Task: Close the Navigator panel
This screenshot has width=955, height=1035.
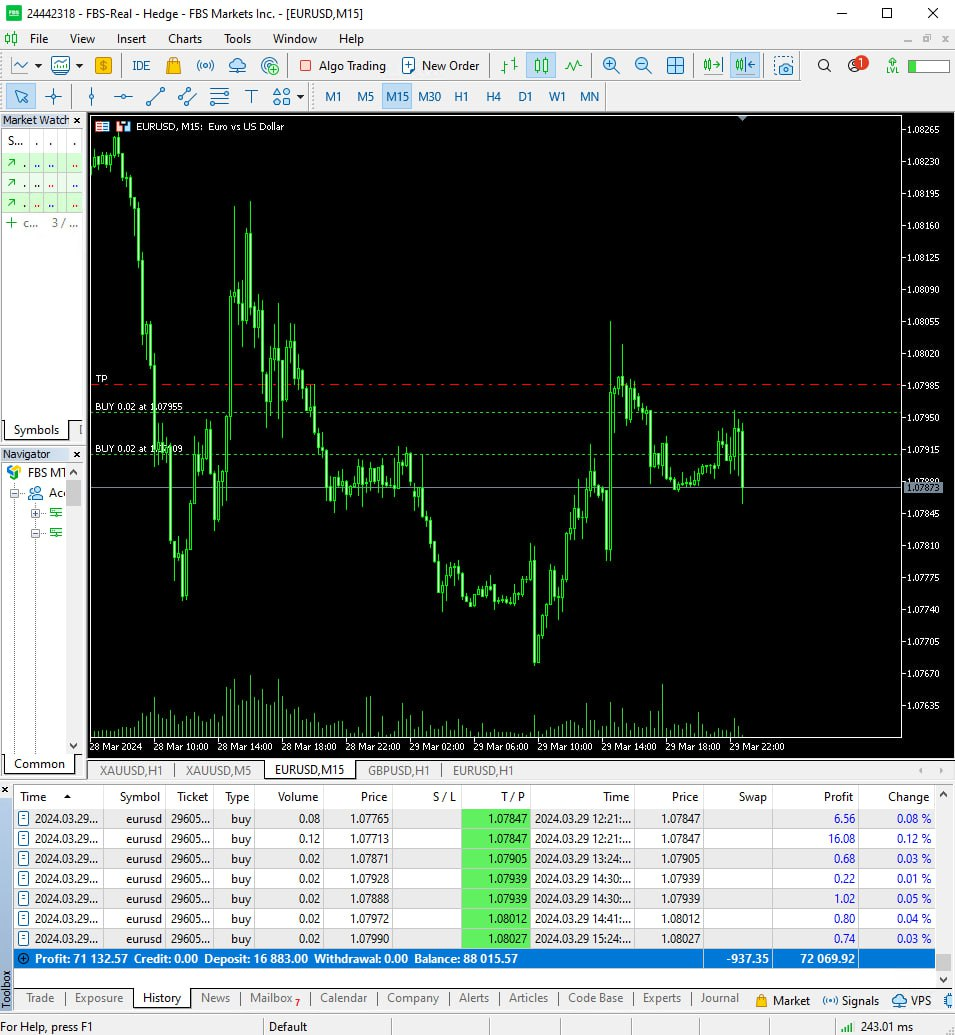Action: [x=77, y=454]
